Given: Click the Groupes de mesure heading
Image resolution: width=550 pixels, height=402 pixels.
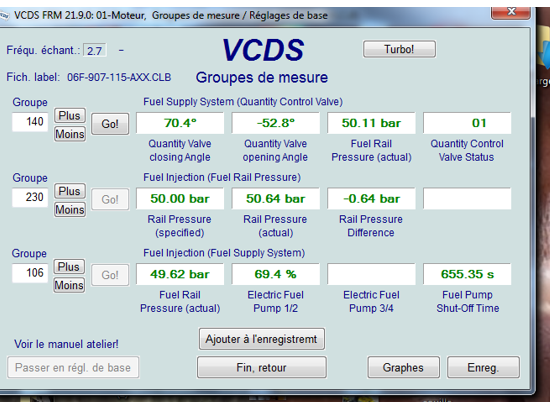Looking at the screenshot, I should click(x=262, y=78).
